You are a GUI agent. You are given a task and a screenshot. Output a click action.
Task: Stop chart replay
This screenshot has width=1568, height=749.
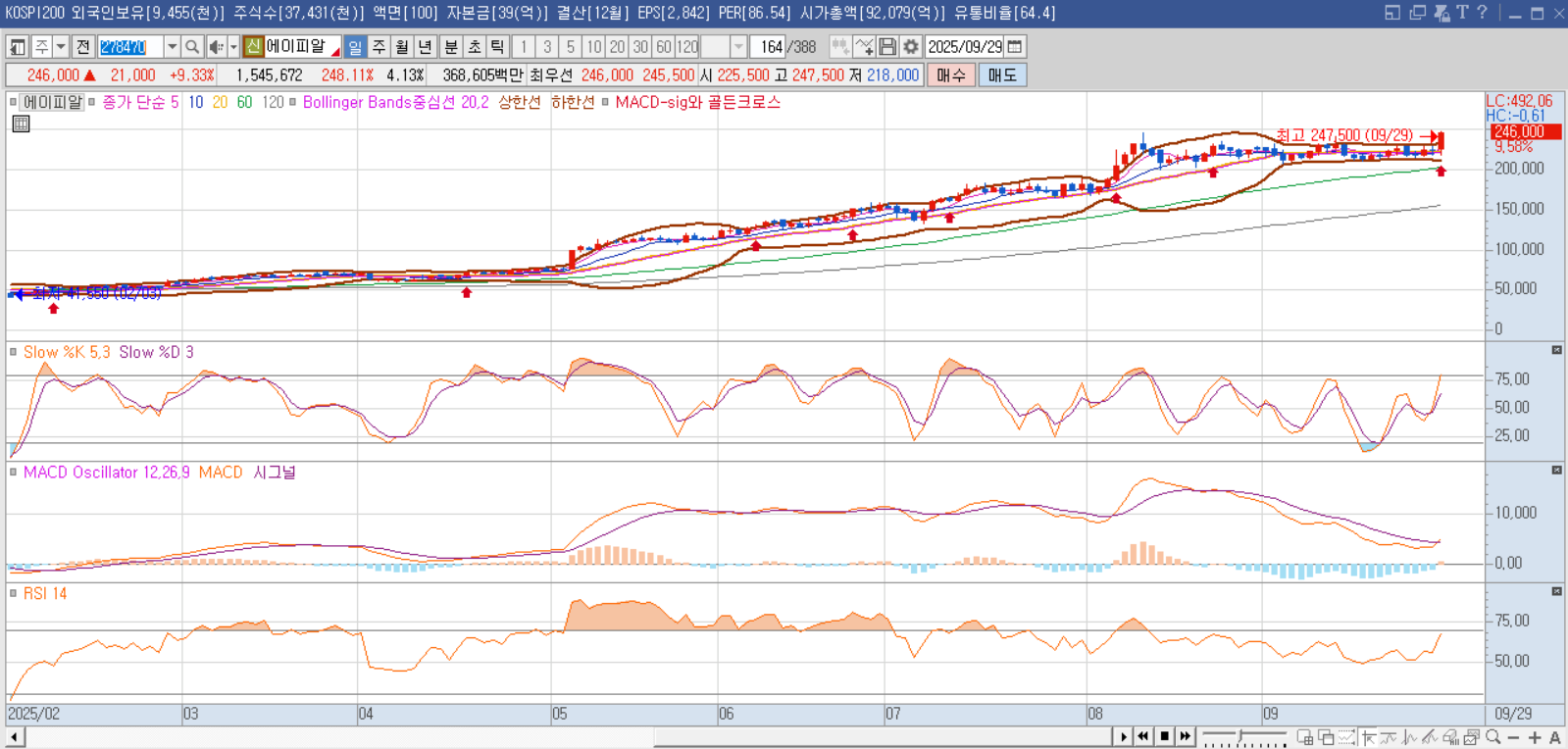coord(1164,736)
